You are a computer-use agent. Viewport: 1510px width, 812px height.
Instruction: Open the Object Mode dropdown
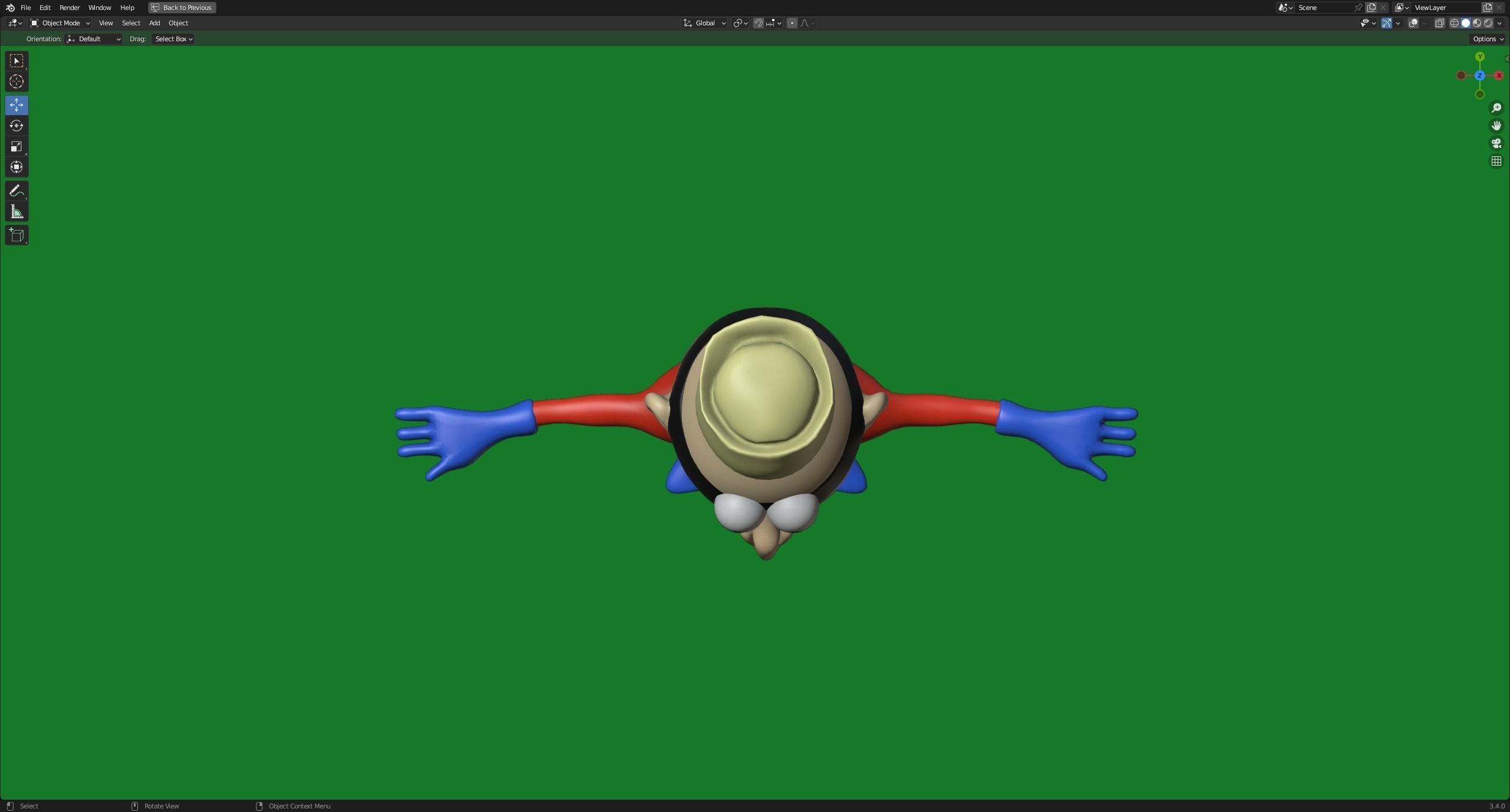point(60,23)
